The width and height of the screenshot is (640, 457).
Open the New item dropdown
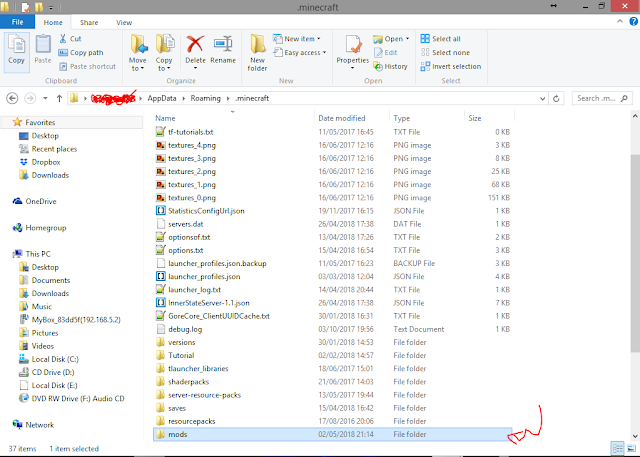coord(296,39)
